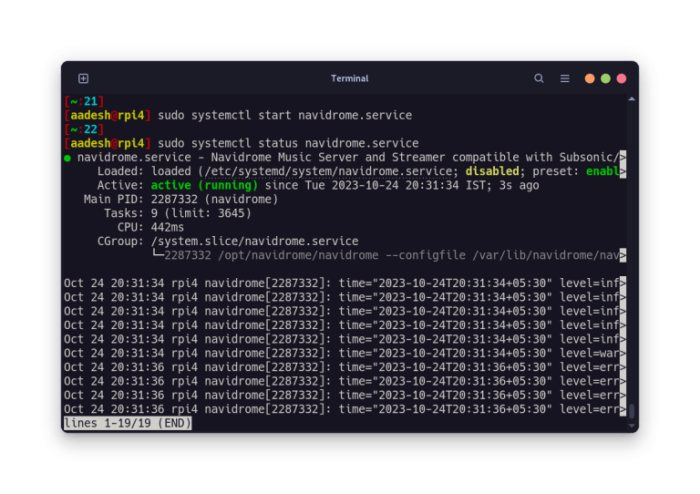Open the hamburger menu

pyautogui.click(x=565, y=79)
